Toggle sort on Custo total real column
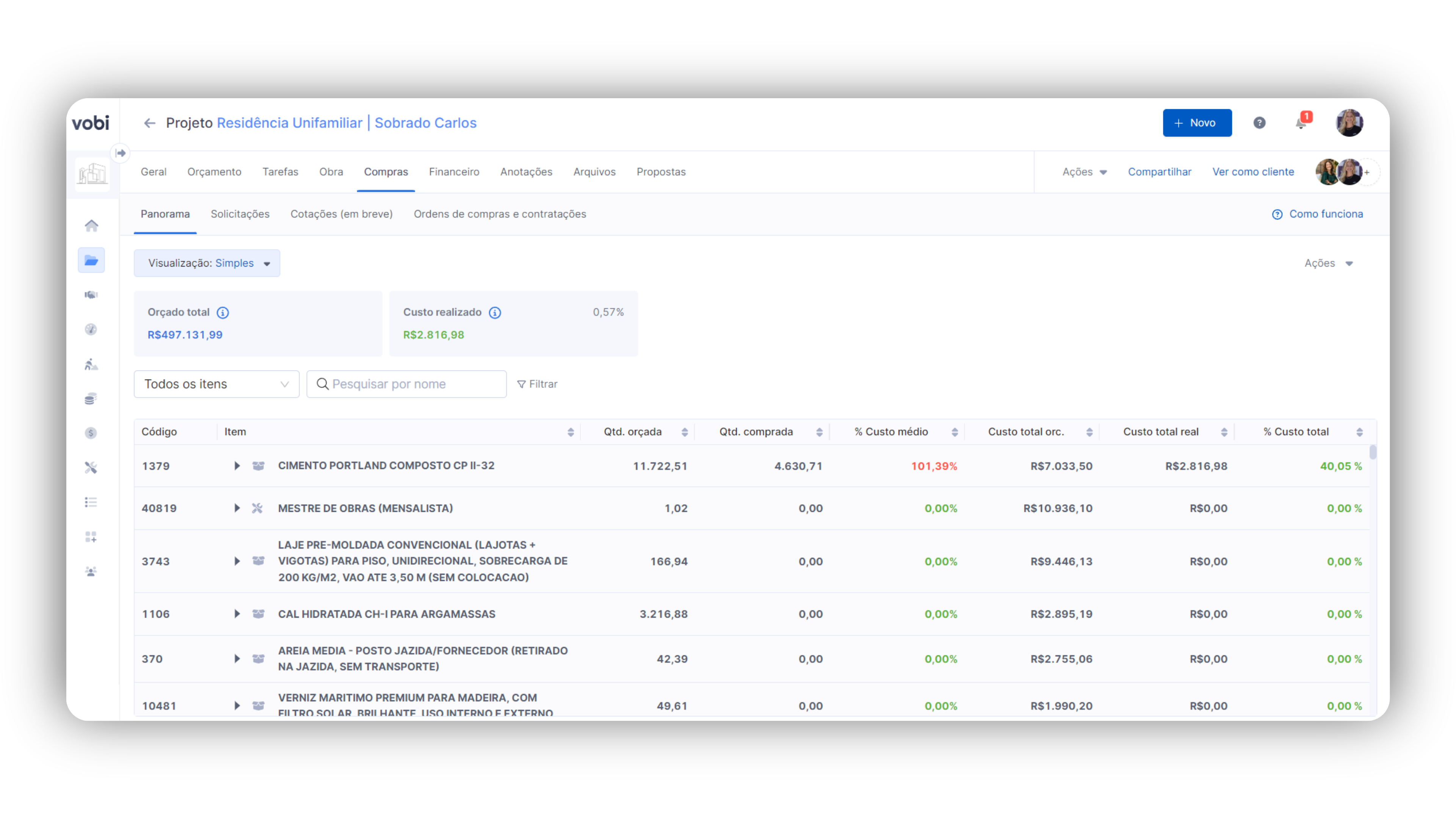1456x819 pixels. (1224, 432)
